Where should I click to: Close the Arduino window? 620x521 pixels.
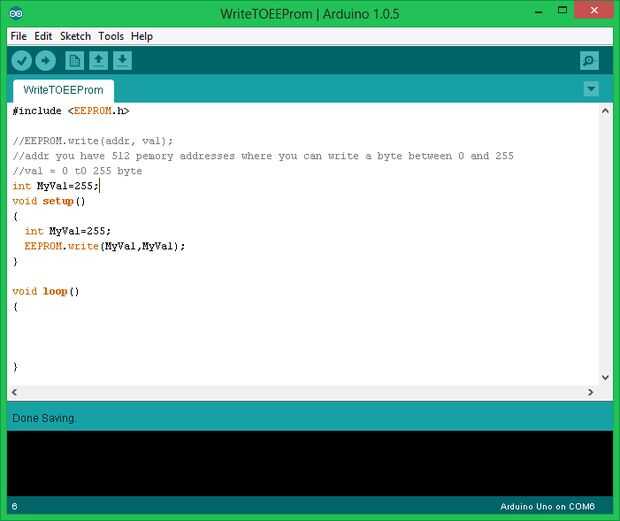click(x=594, y=10)
